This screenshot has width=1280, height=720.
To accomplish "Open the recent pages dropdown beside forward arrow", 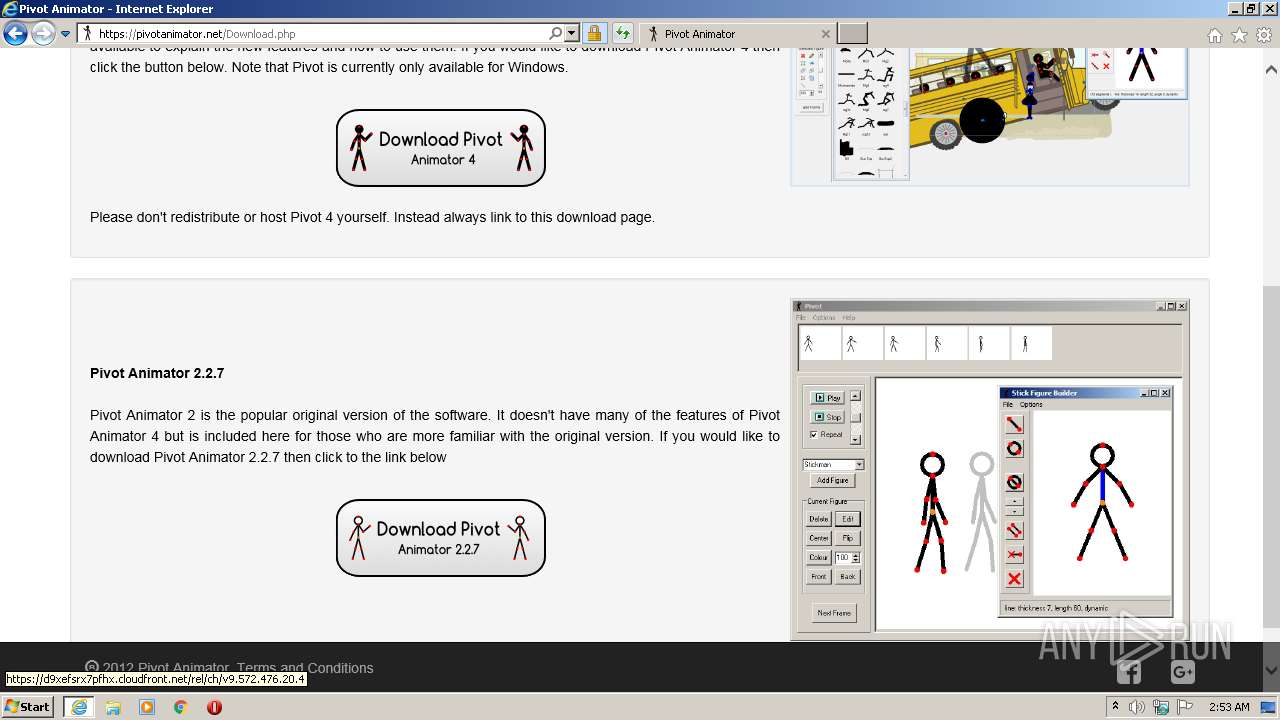I will 66,34.
